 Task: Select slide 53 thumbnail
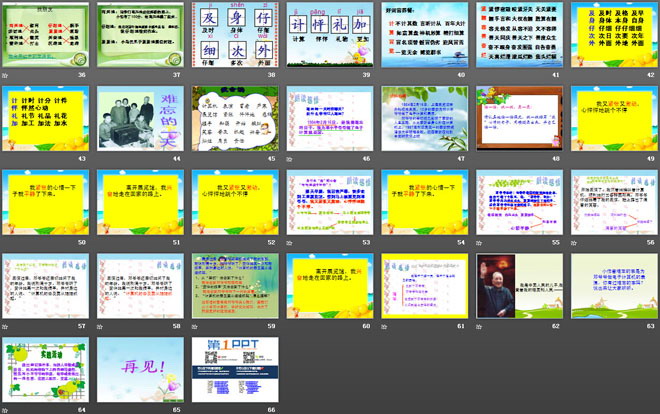(329, 201)
